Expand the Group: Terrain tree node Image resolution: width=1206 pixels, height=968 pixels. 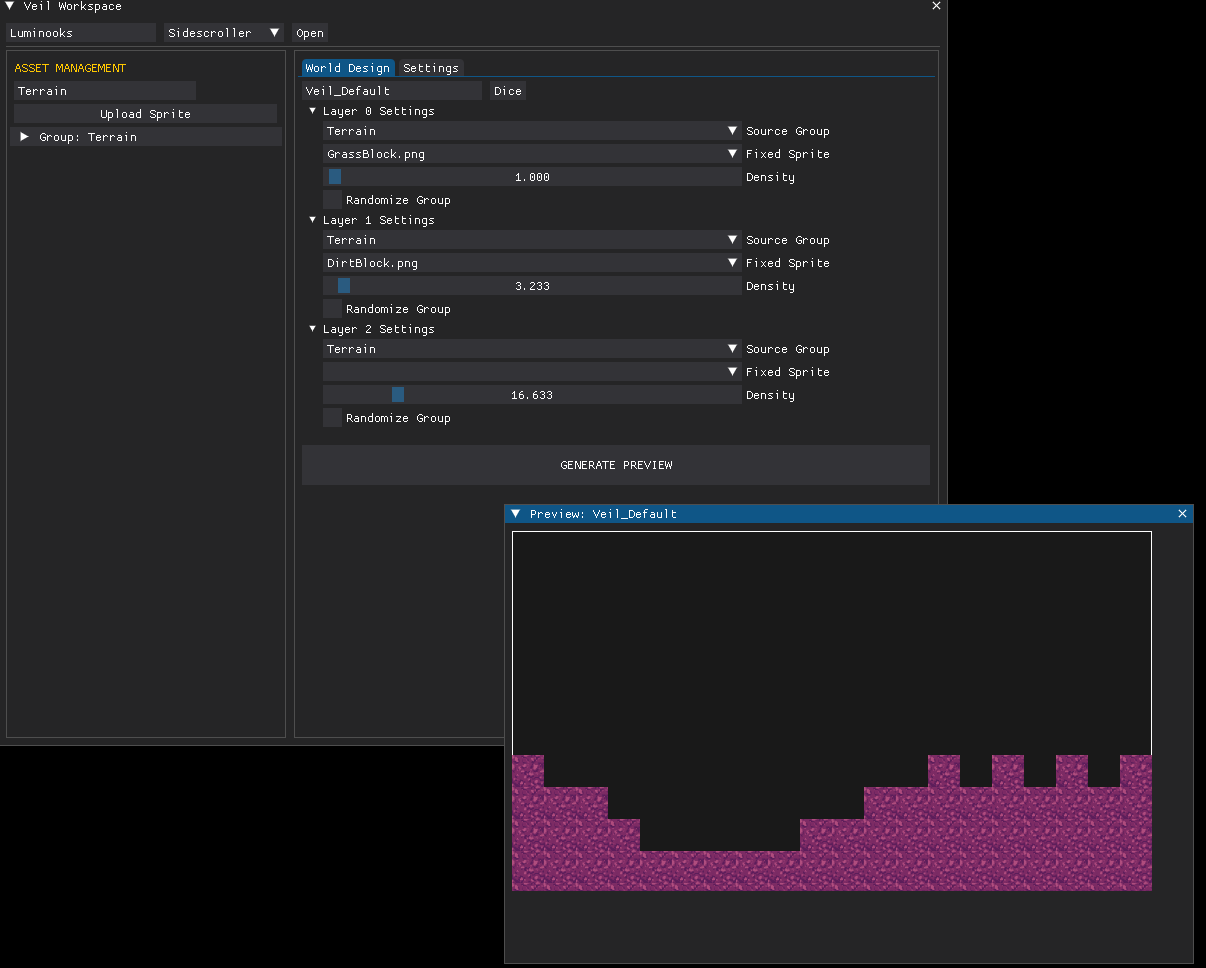pos(25,137)
